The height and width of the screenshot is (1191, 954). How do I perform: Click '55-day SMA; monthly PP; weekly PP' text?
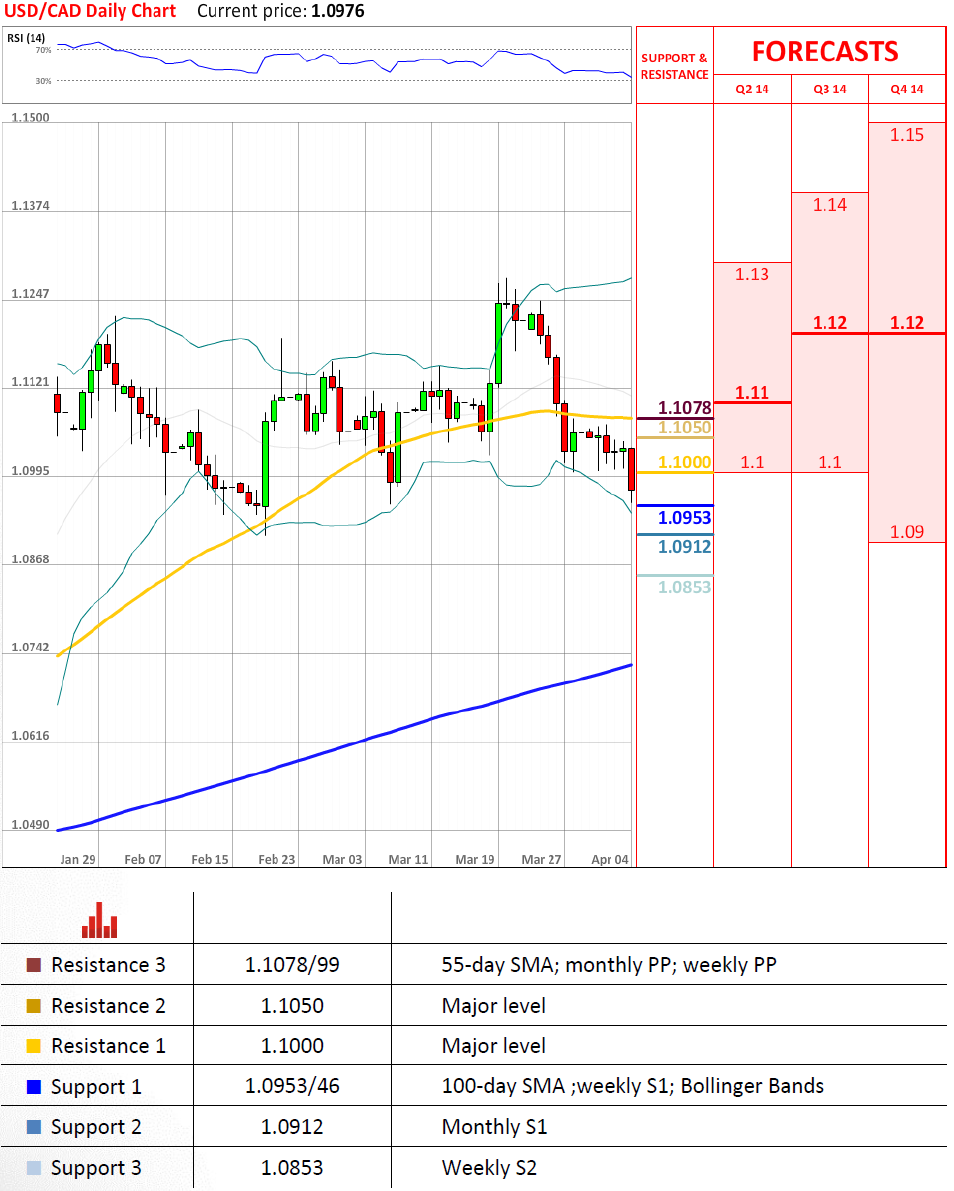click(x=609, y=965)
